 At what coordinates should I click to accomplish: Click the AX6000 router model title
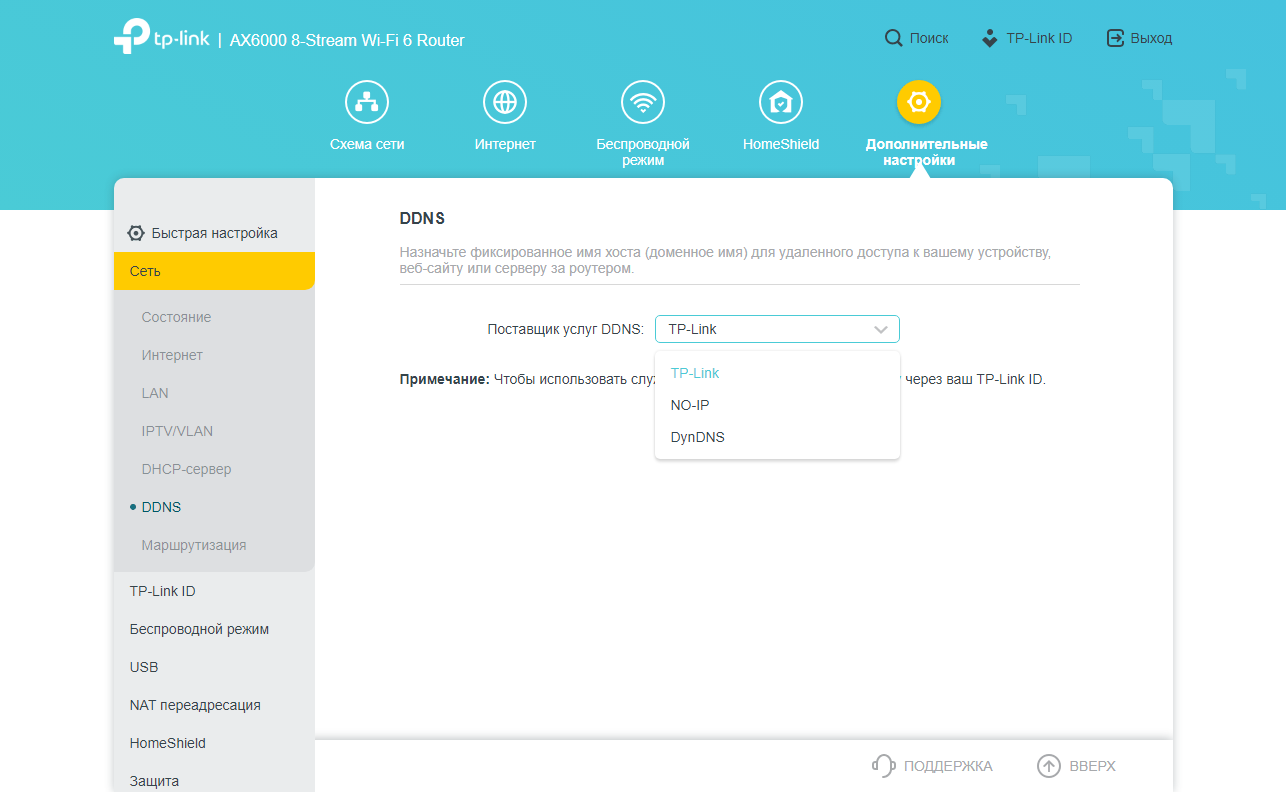click(347, 40)
